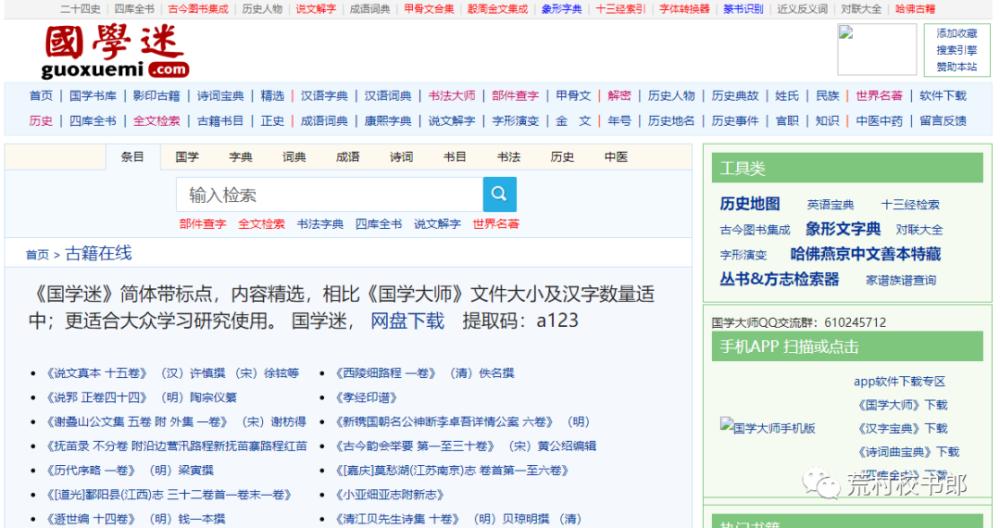Click the broken banner image at top right
1000x528 pixels.
[x=876, y=50]
